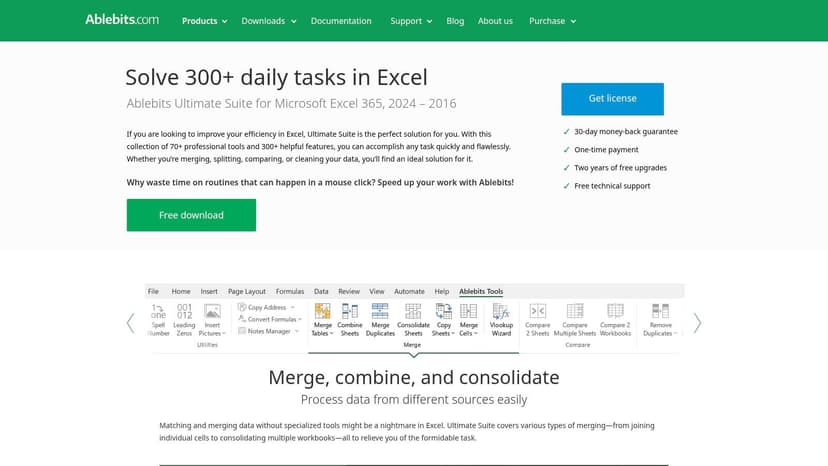Open the Consolidate Sheets tool

coord(413,320)
